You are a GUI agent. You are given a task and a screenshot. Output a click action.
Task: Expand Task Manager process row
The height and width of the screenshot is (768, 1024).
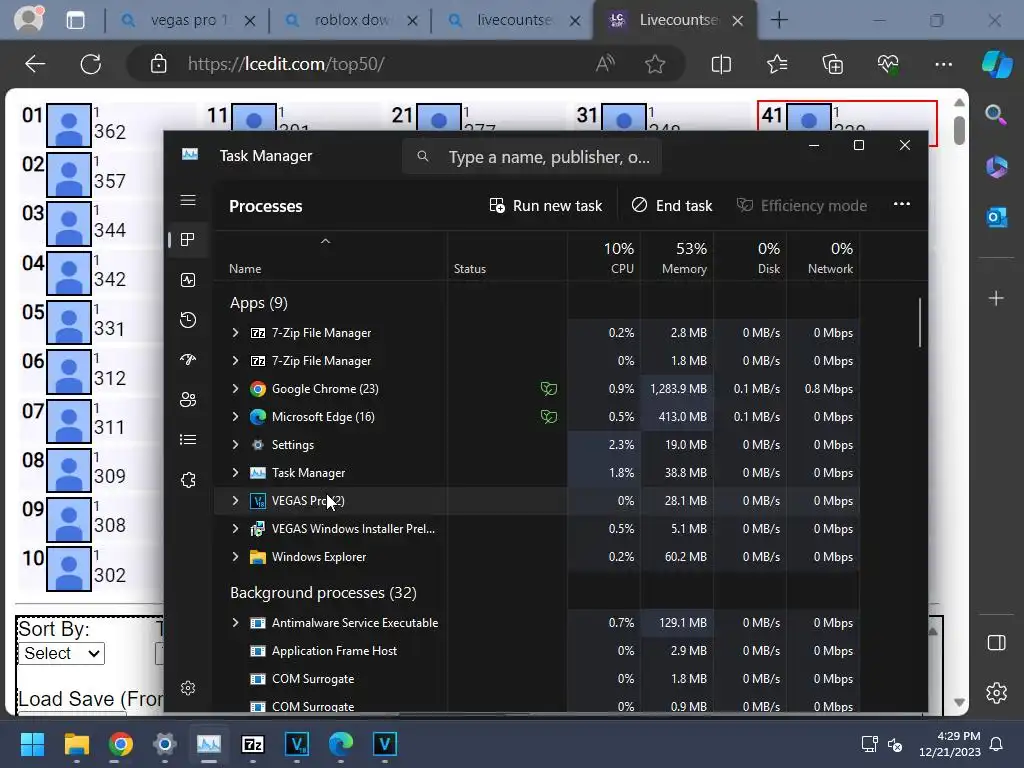pyautogui.click(x=235, y=473)
